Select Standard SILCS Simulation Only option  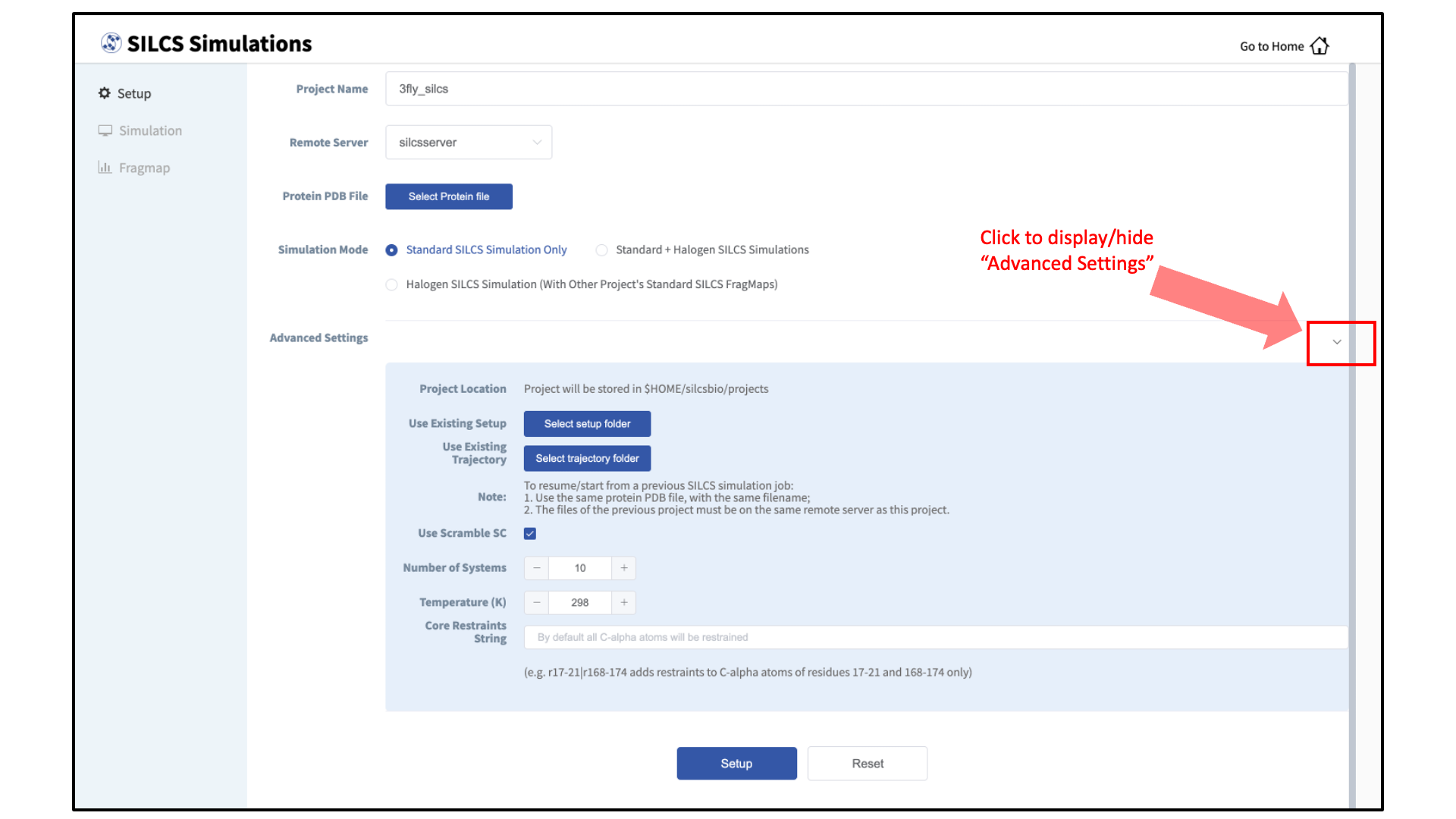pyautogui.click(x=391, y=250)
